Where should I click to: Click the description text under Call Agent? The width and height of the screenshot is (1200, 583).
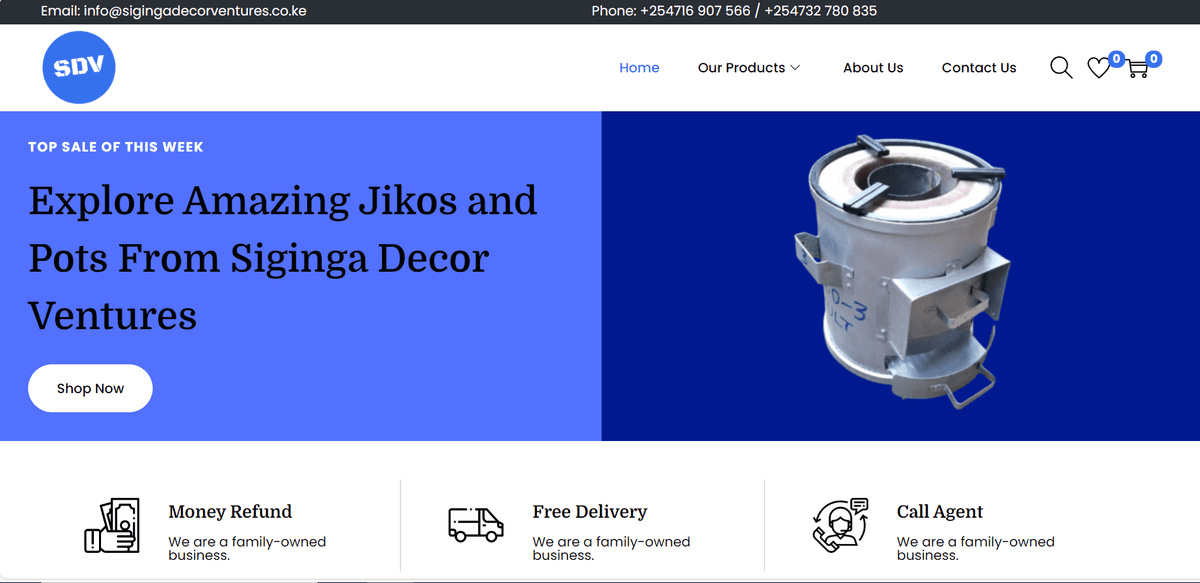pos(975,548)
